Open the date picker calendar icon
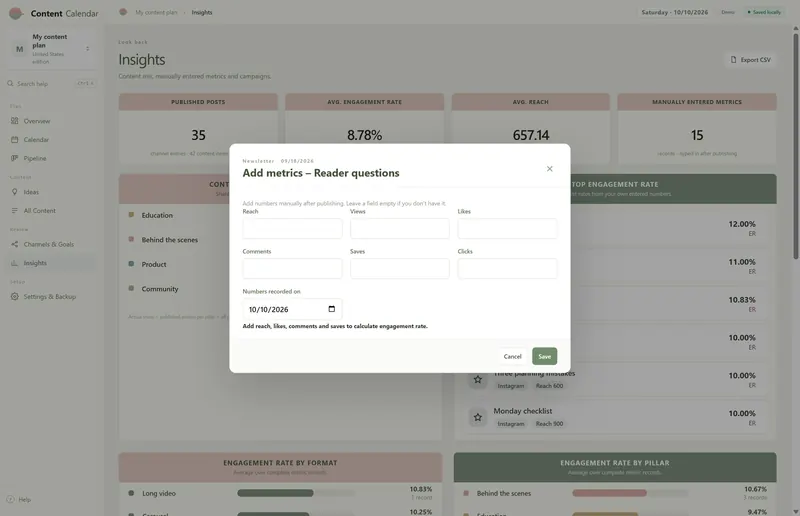The image size is (800, 516). tap(332, 309)
